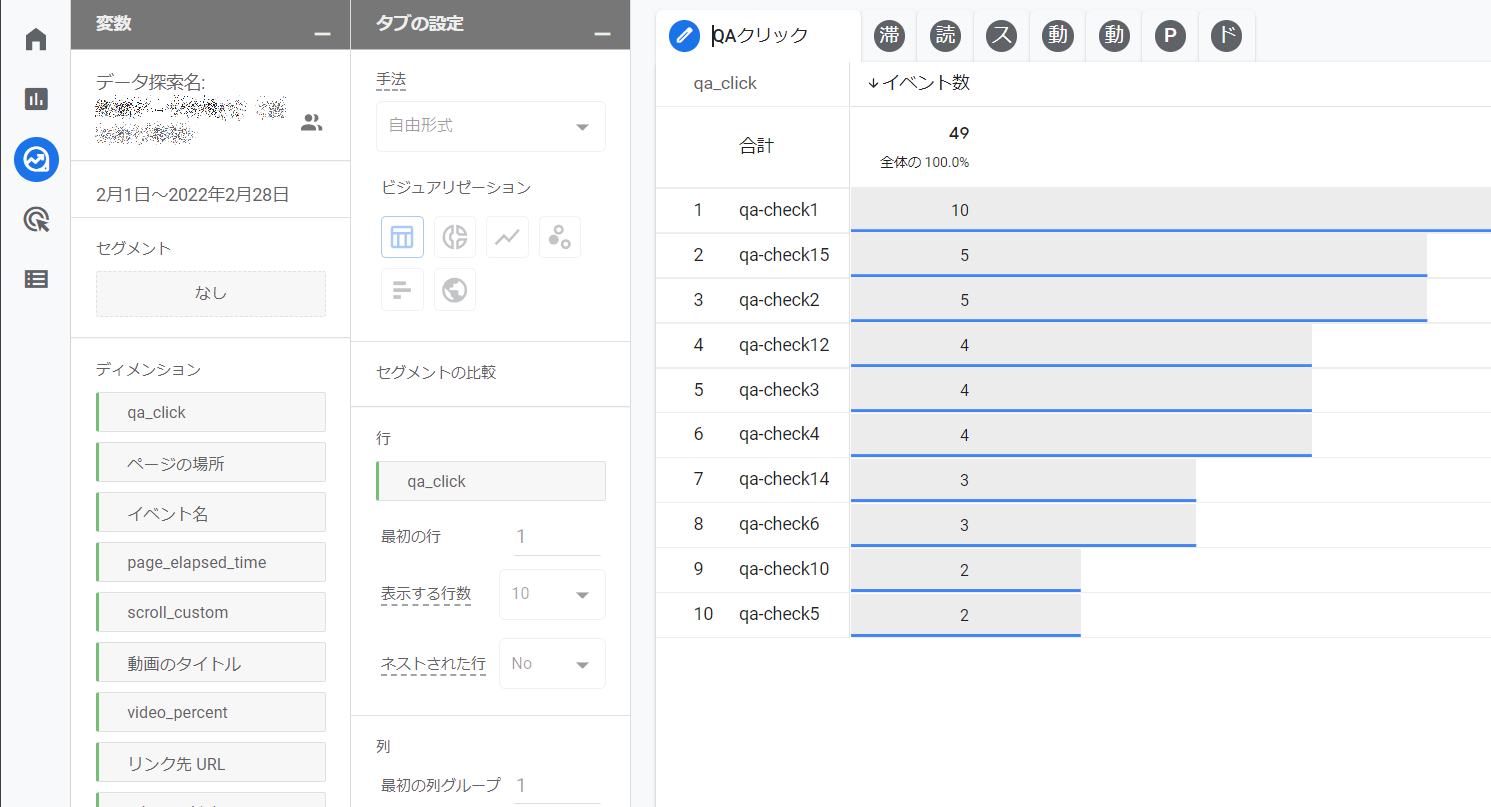Image resolution: width=1491 pixels, height=807 pixels.
Task: Select geo map visualization
Action: [455, 290]
